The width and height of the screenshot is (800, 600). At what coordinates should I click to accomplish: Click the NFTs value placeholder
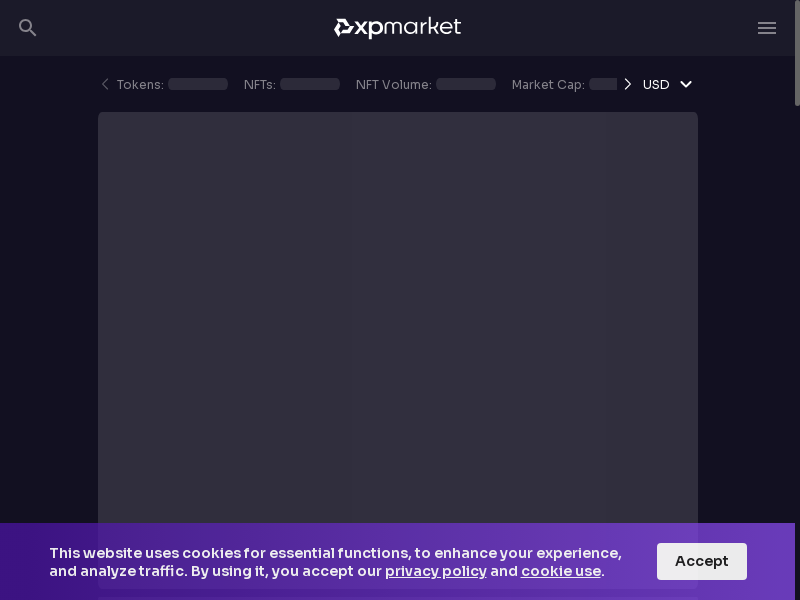tap(310, 85)
